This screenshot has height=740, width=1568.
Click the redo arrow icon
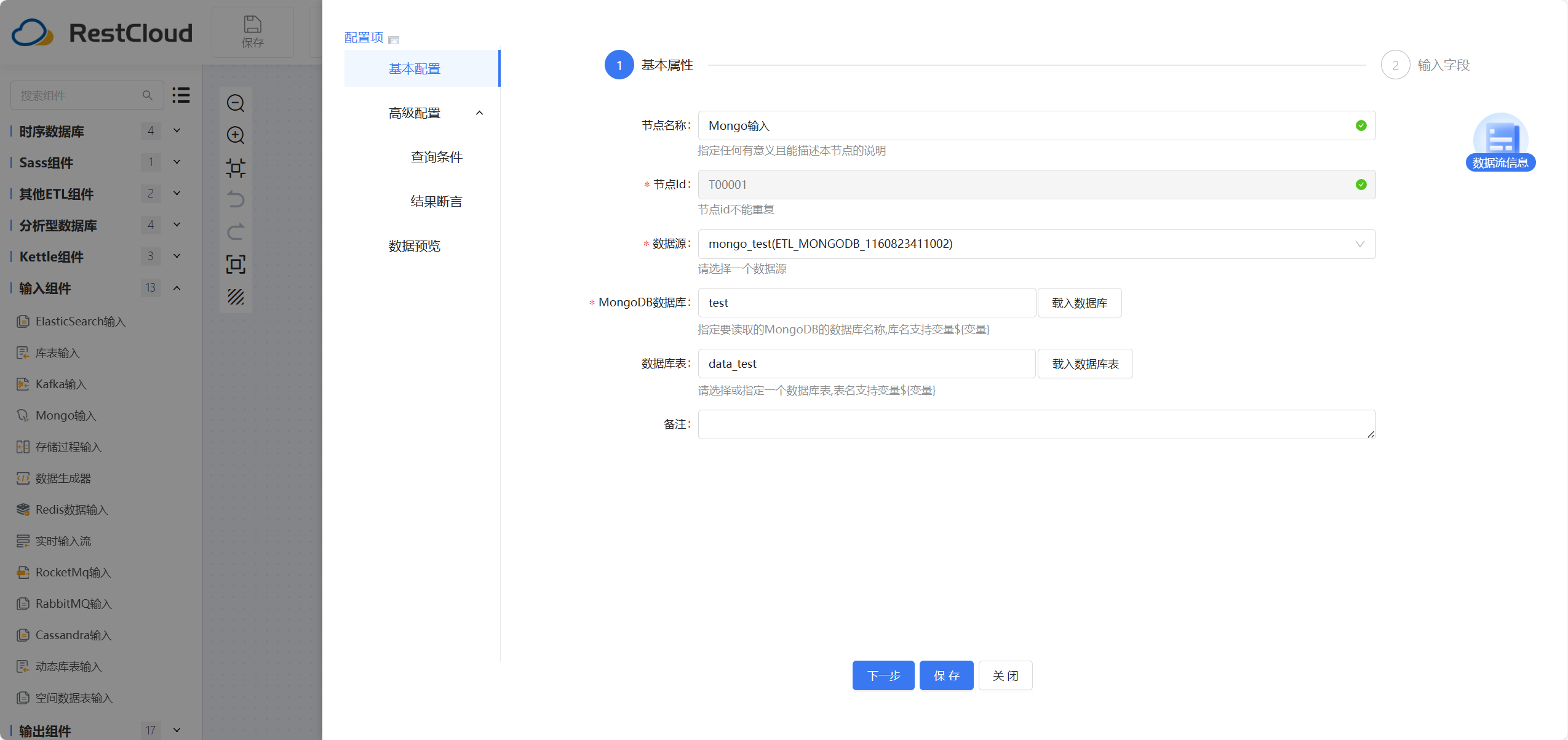236,232
